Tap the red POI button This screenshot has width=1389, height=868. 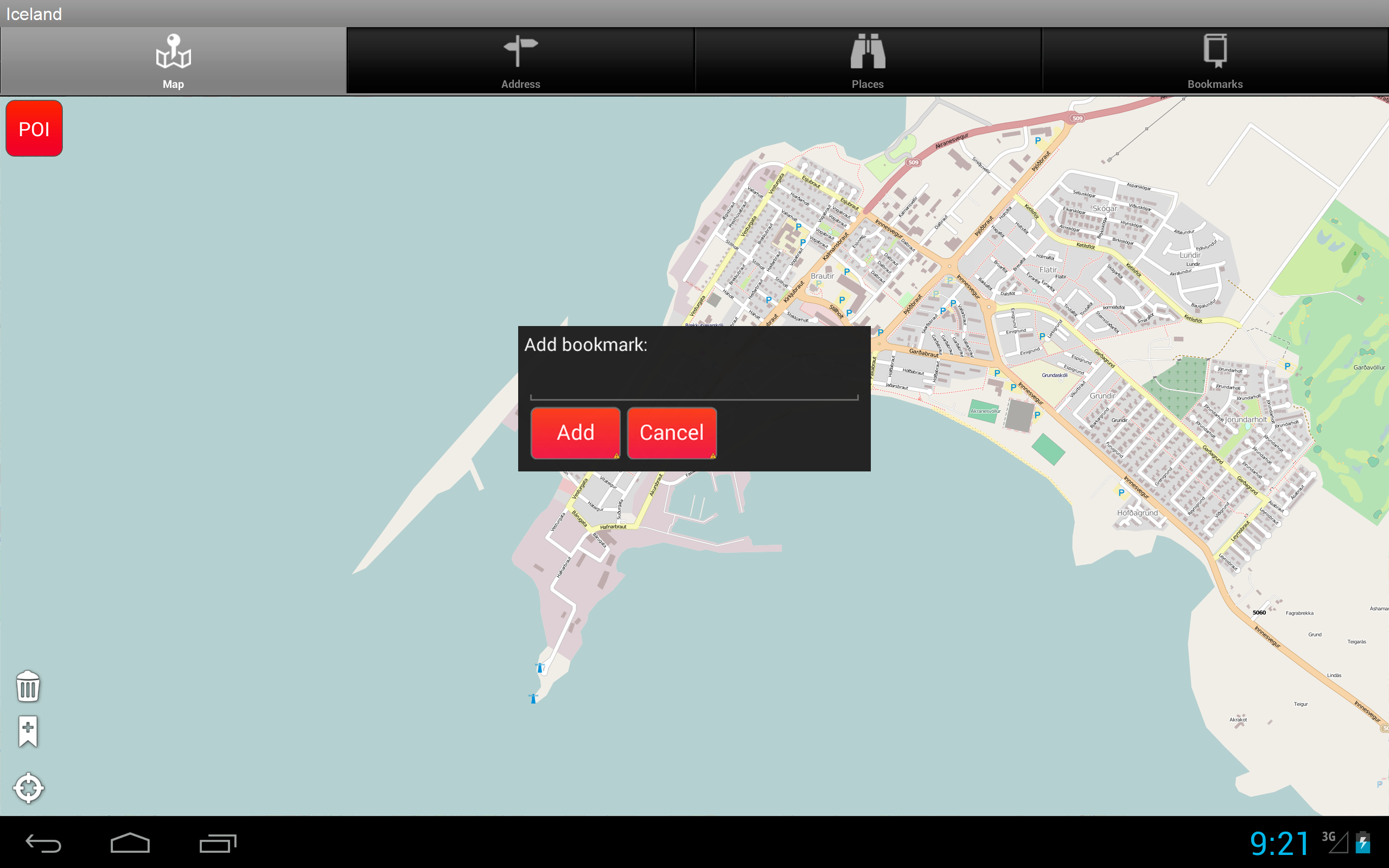[x=33, y=128]
